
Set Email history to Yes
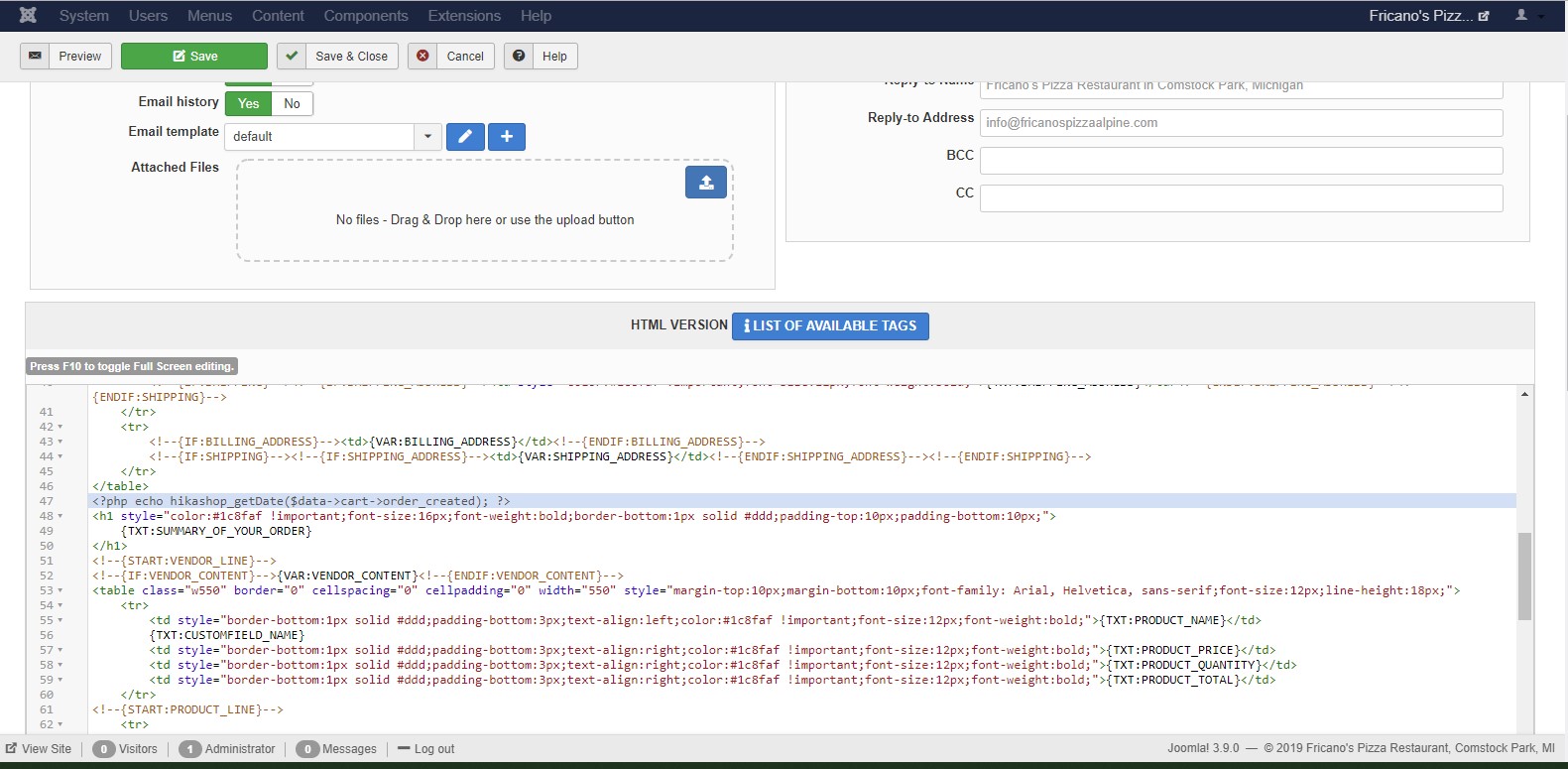pyautogui.click(x=249, y=104)
